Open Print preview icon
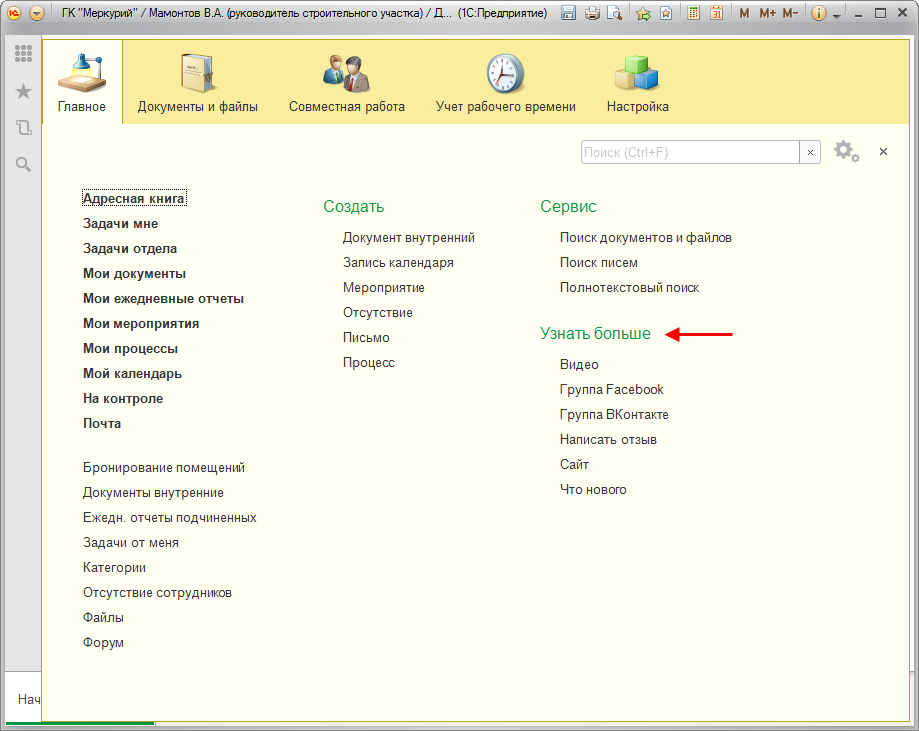 point(614,13)
